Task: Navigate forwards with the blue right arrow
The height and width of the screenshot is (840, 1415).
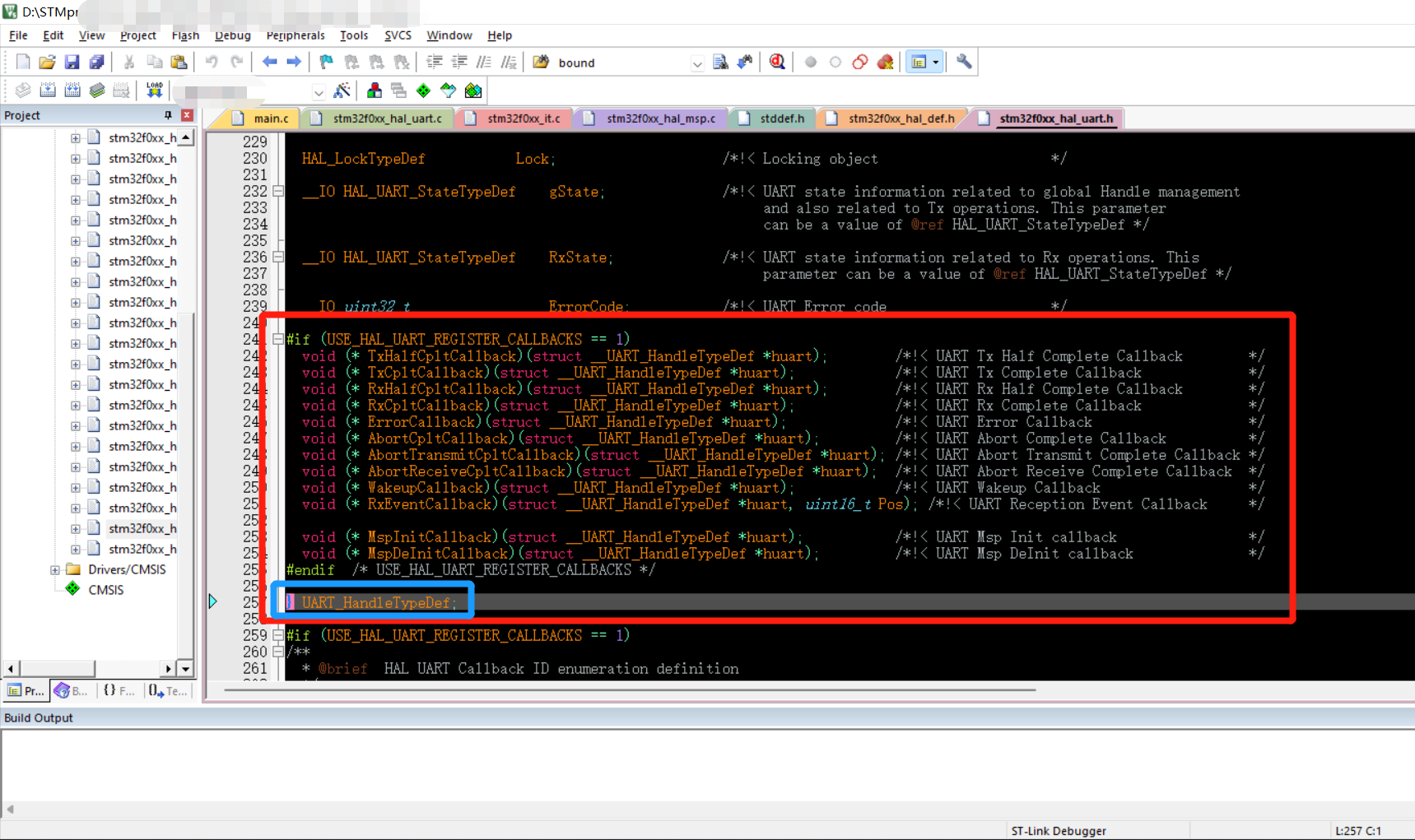Action: click(294, 62)
